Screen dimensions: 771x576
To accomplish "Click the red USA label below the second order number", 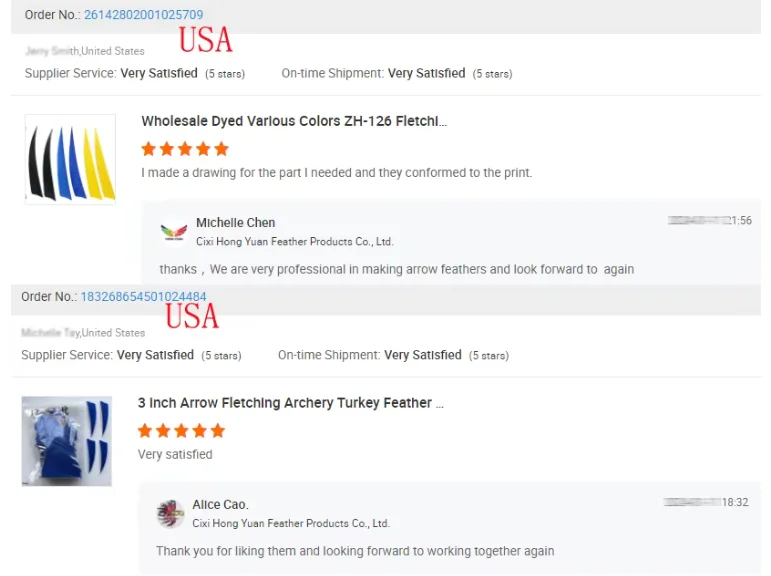I will coord(192,317).
